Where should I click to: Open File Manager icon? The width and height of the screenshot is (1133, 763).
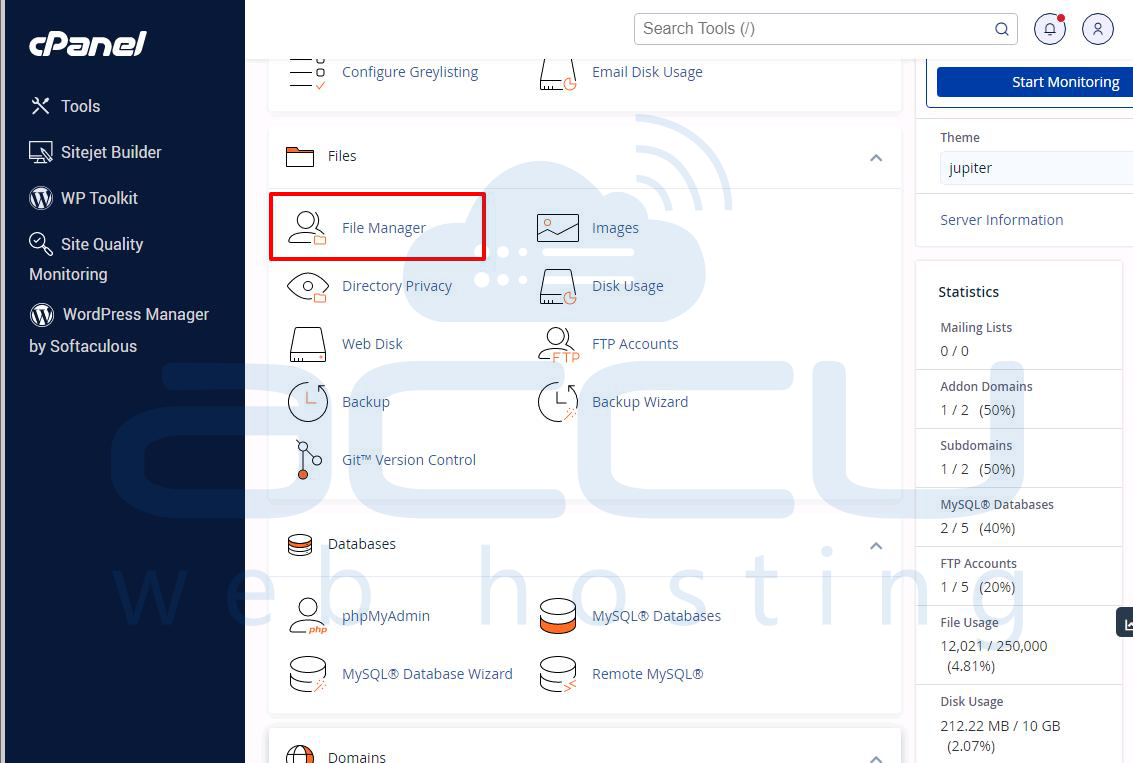pyautogui.click(x=308, y=228)
